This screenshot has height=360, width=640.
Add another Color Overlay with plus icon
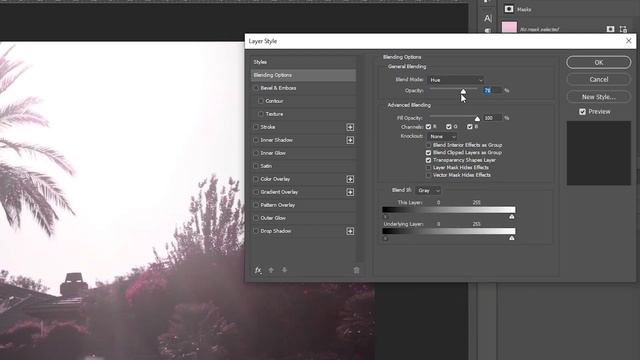pos(350,179)
